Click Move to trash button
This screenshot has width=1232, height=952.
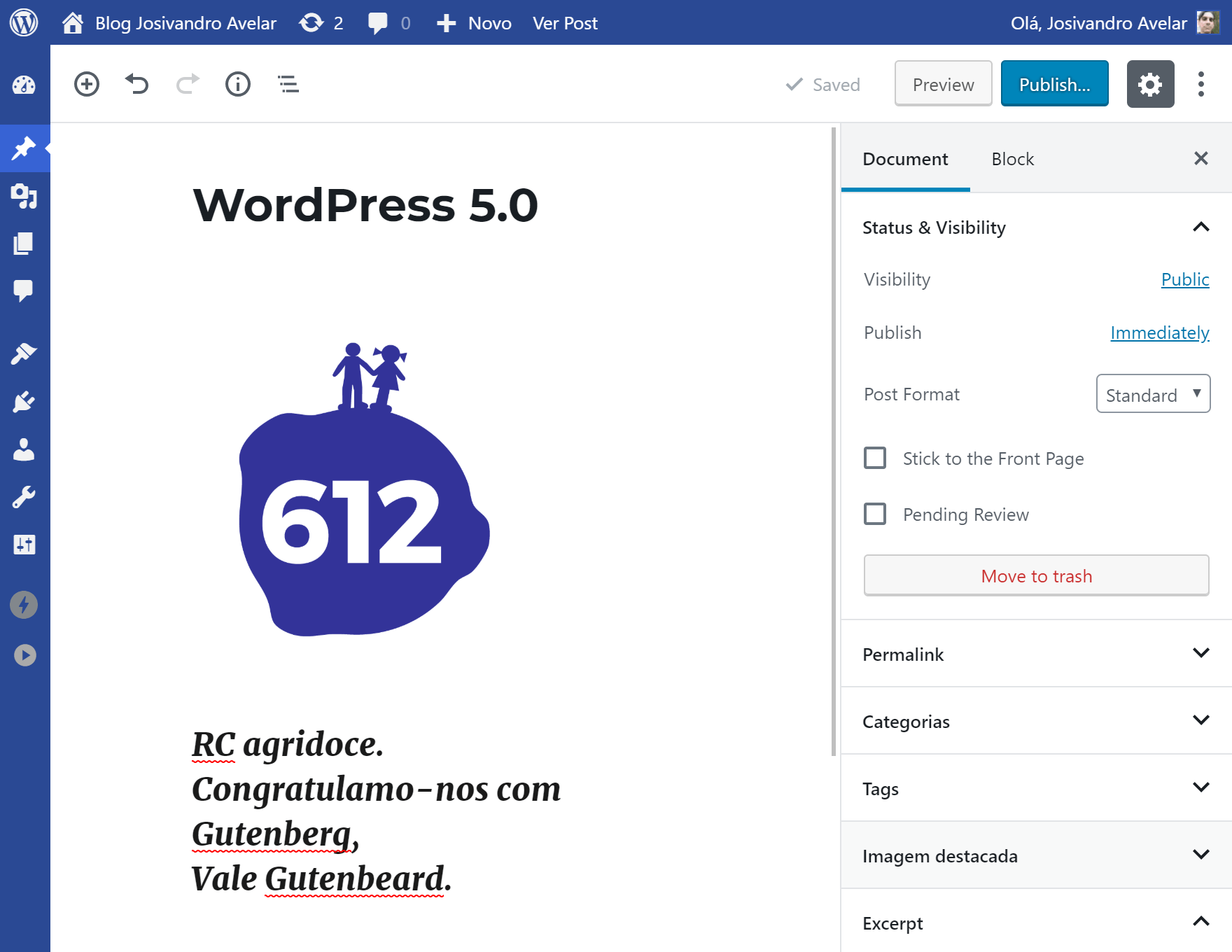pos(1037,575)
